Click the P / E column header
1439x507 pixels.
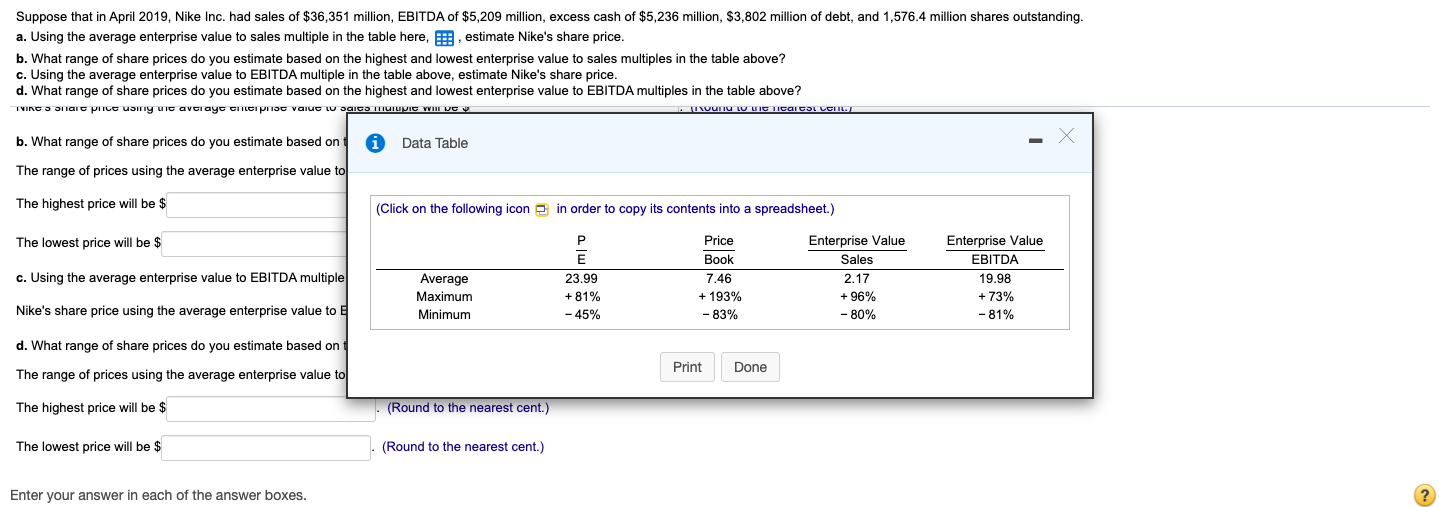click(x=581, y=250)
